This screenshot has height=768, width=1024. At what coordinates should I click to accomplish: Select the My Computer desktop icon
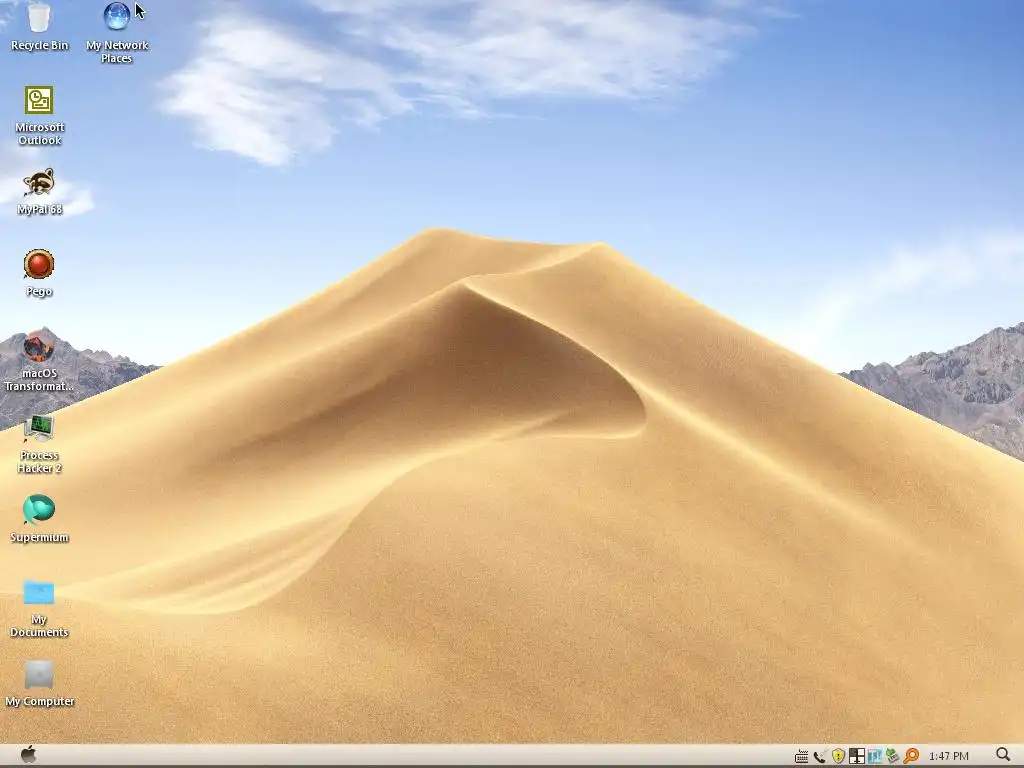click(39, 675)
